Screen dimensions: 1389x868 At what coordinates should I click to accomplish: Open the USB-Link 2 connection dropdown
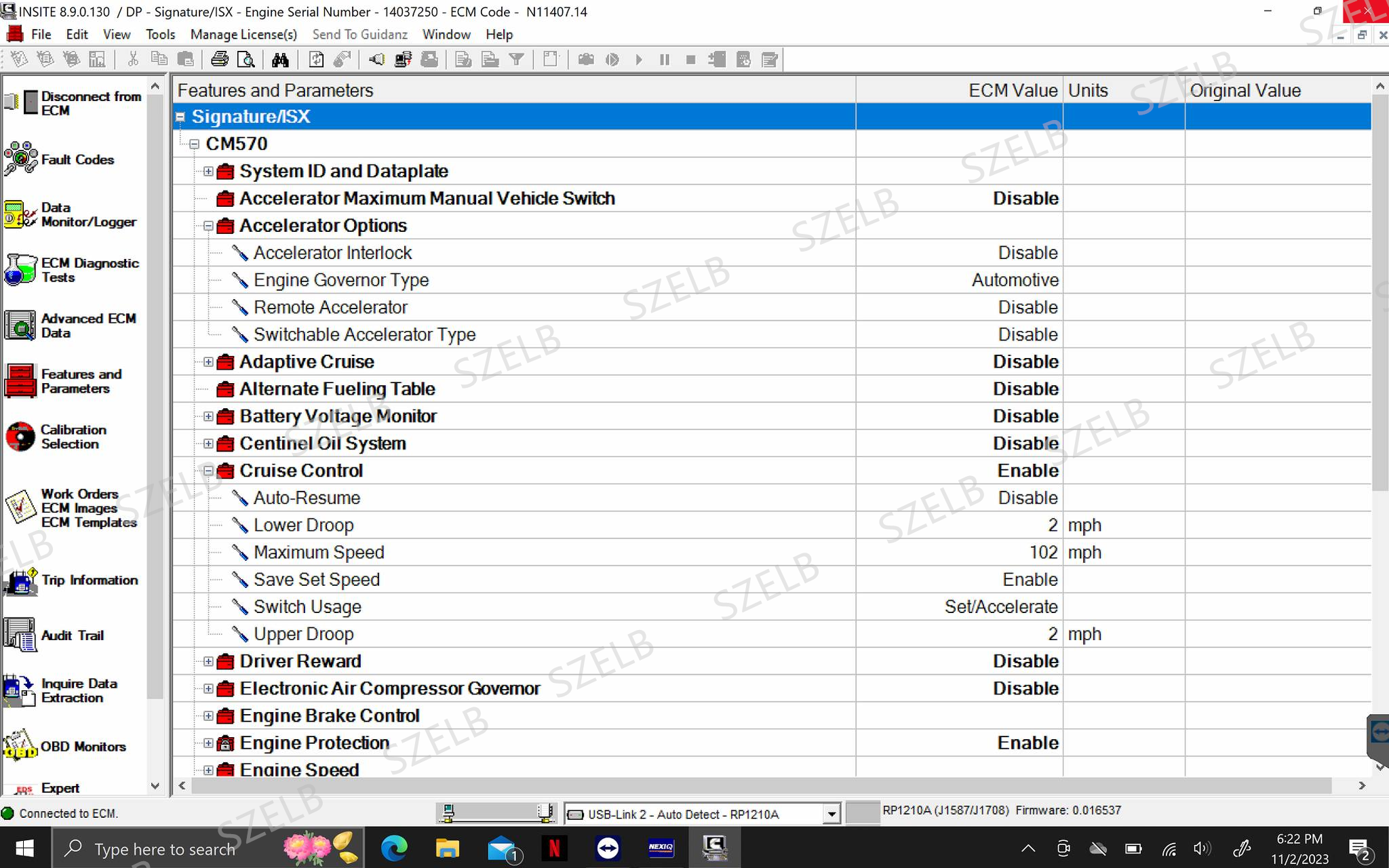(832, 814)
